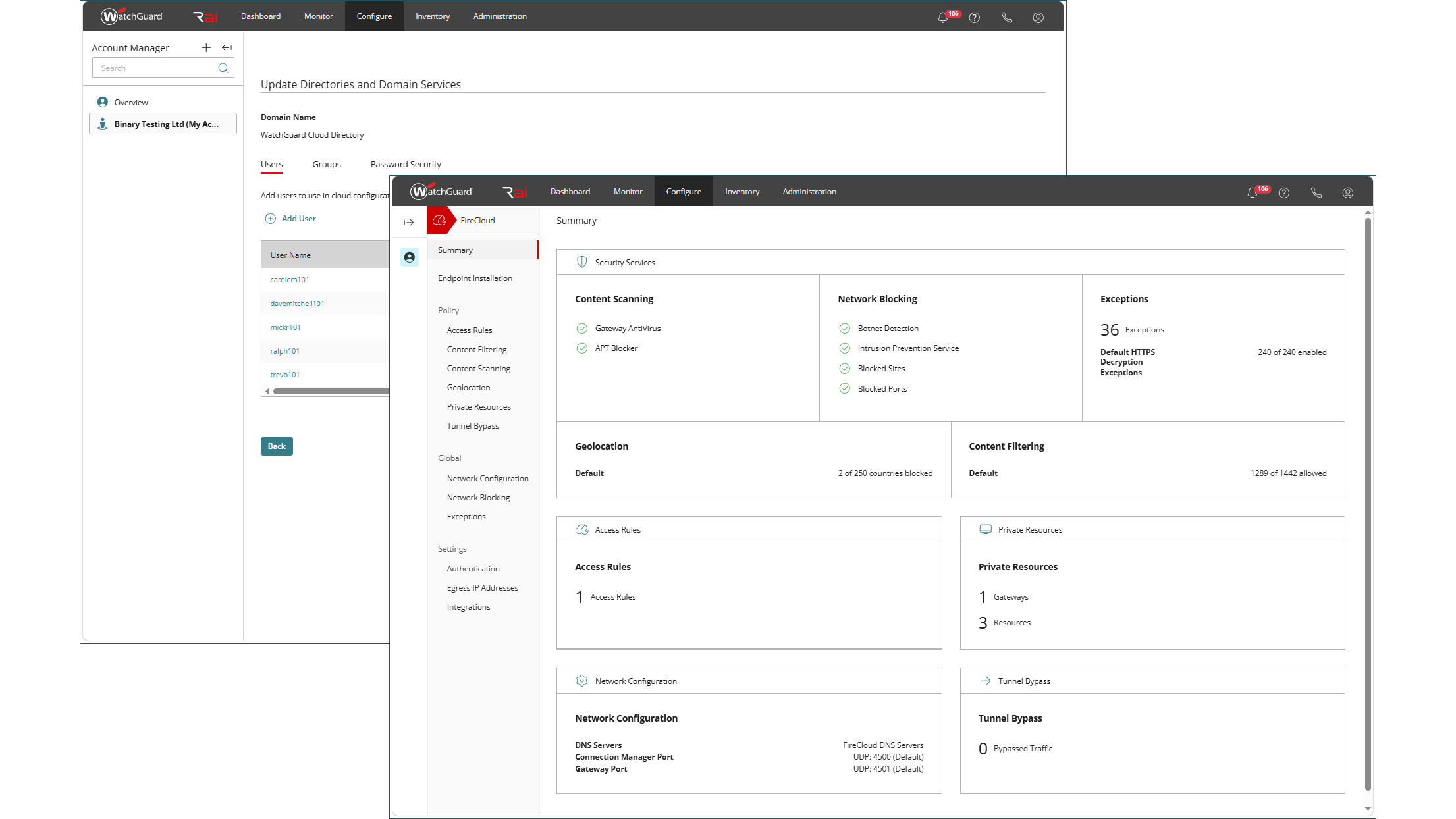Open notifications bell in front FireCloud window
This screenshot has width=1456, height=819.
pyautogui.click(x=1252, y=192)
